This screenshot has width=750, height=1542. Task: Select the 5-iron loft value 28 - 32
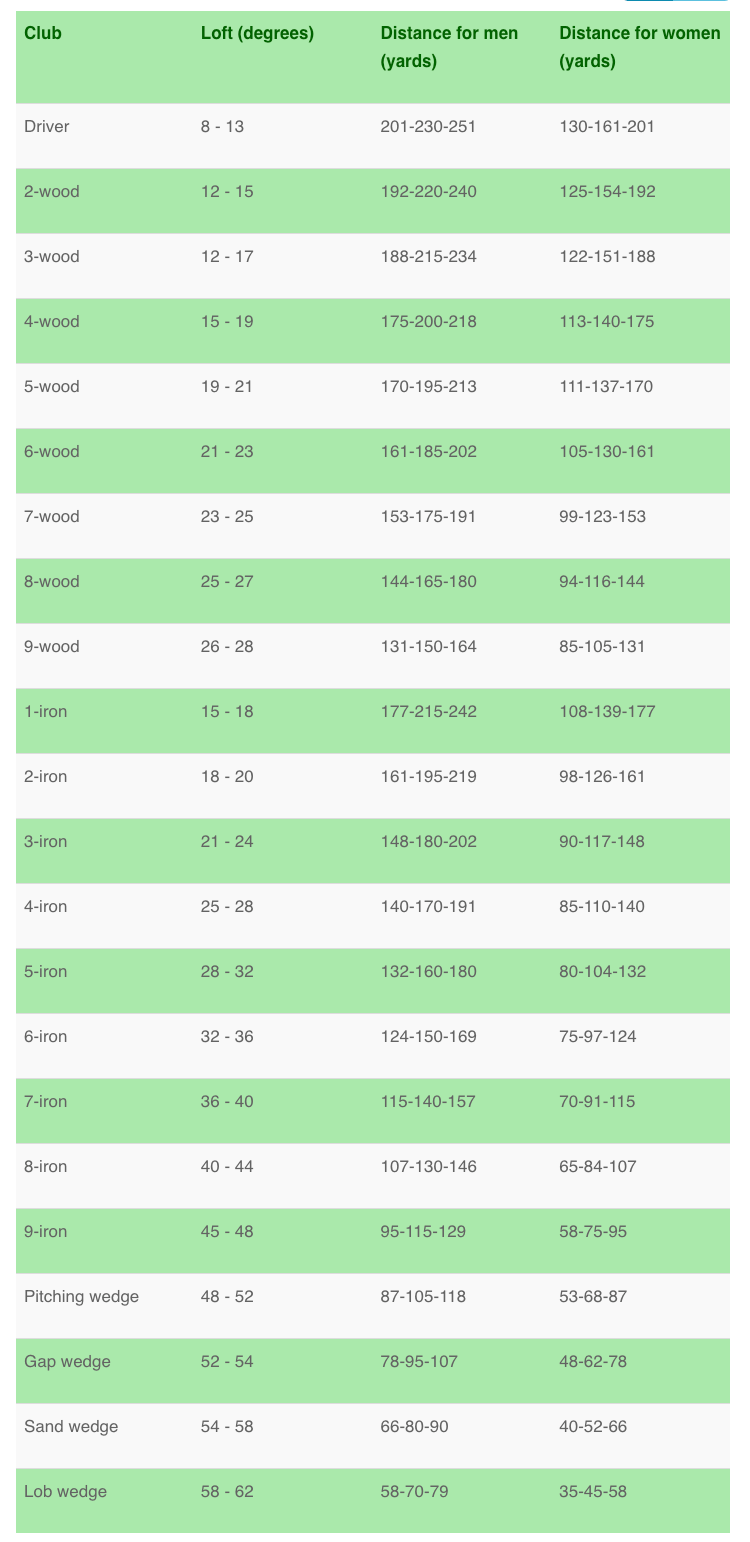[227, 972]
